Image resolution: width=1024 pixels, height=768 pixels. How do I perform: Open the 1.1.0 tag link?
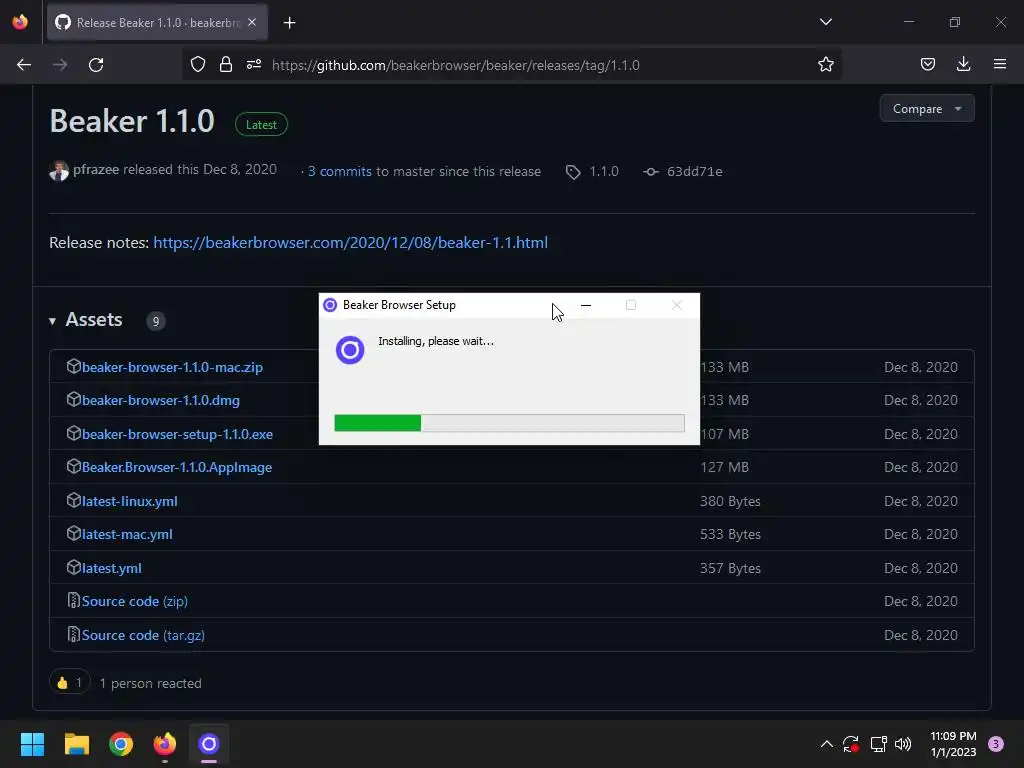(603, 172)
